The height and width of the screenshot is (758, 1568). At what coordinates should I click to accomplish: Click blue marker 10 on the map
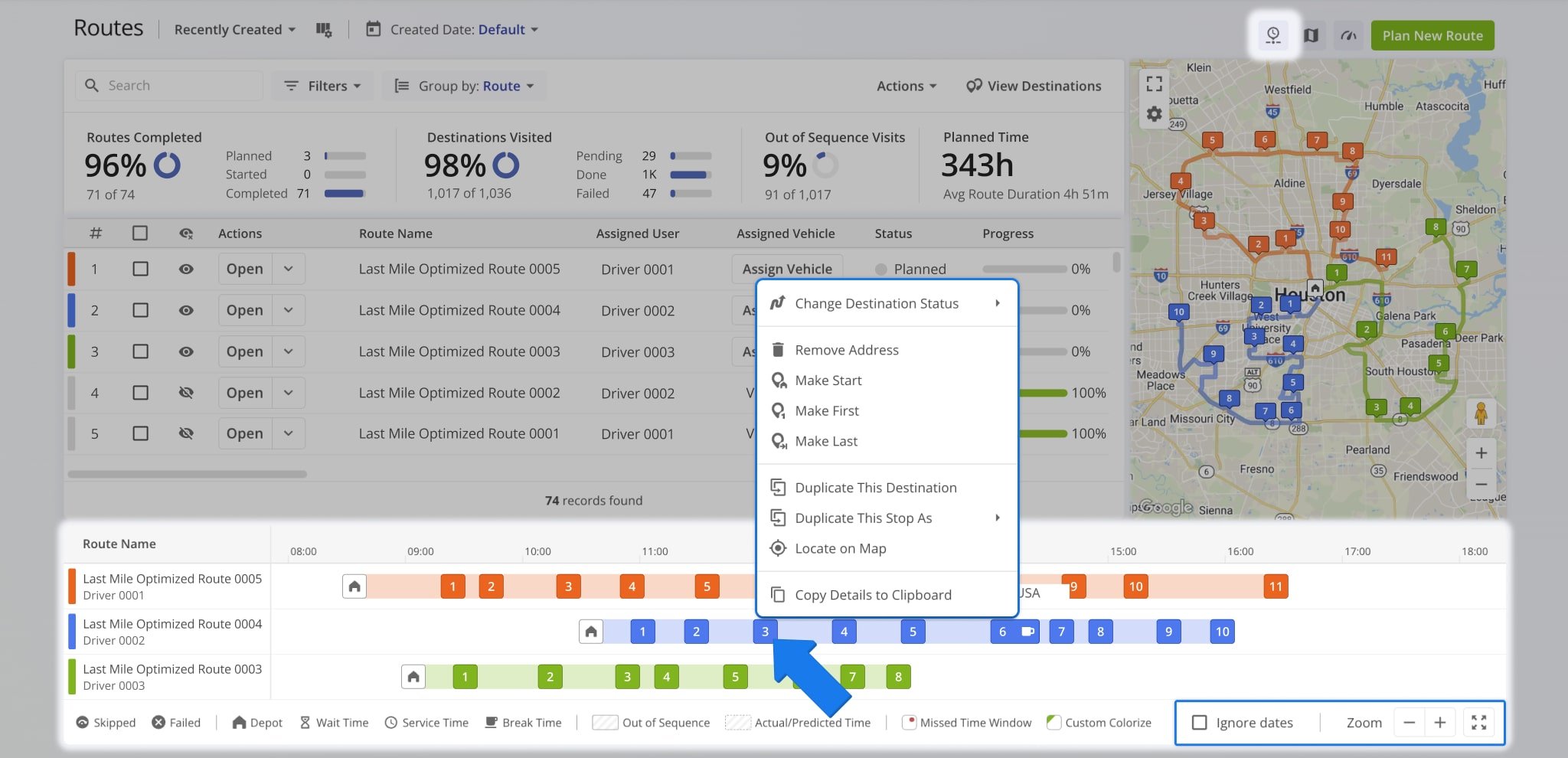(x=1178, y=312)
